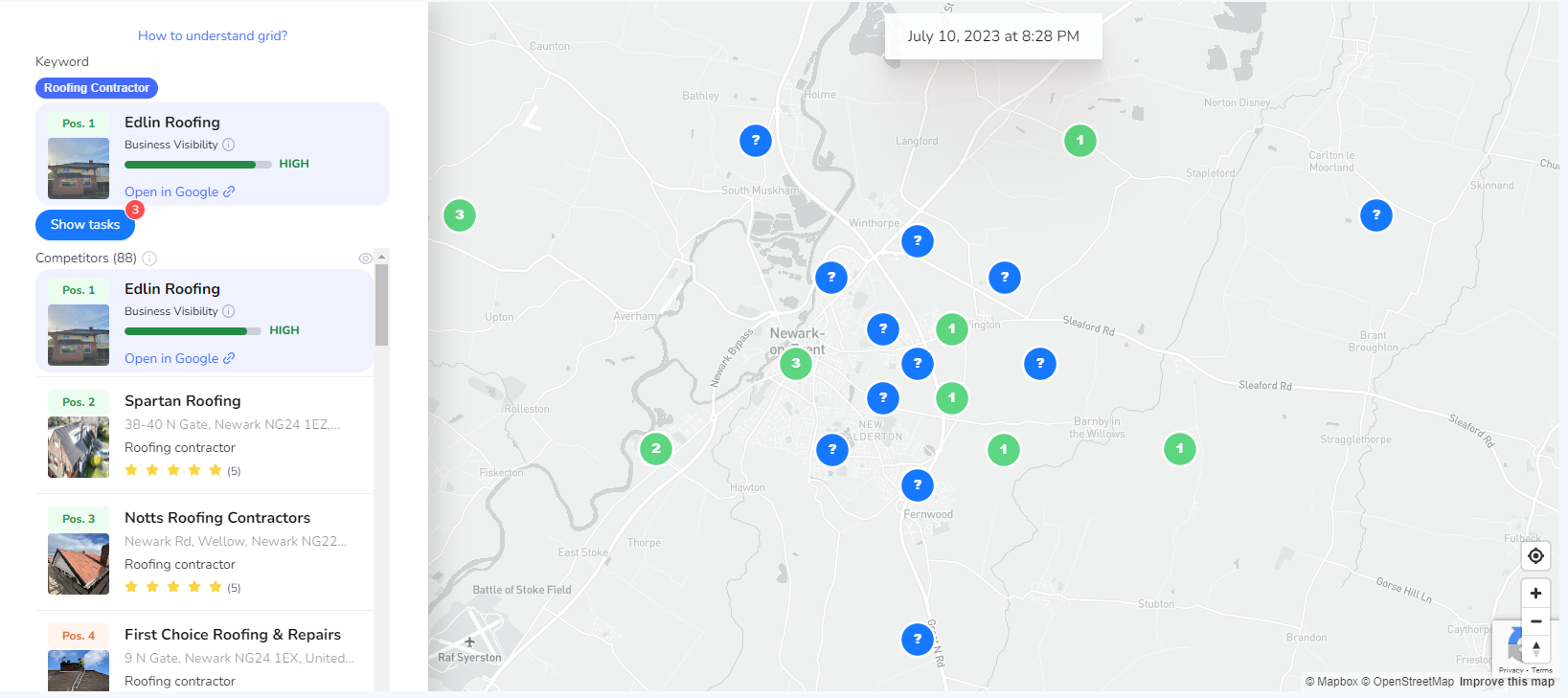Open Business Visibility info icon in keyword card
Viewport: 1568px width, 698px height.
[228, 145]
